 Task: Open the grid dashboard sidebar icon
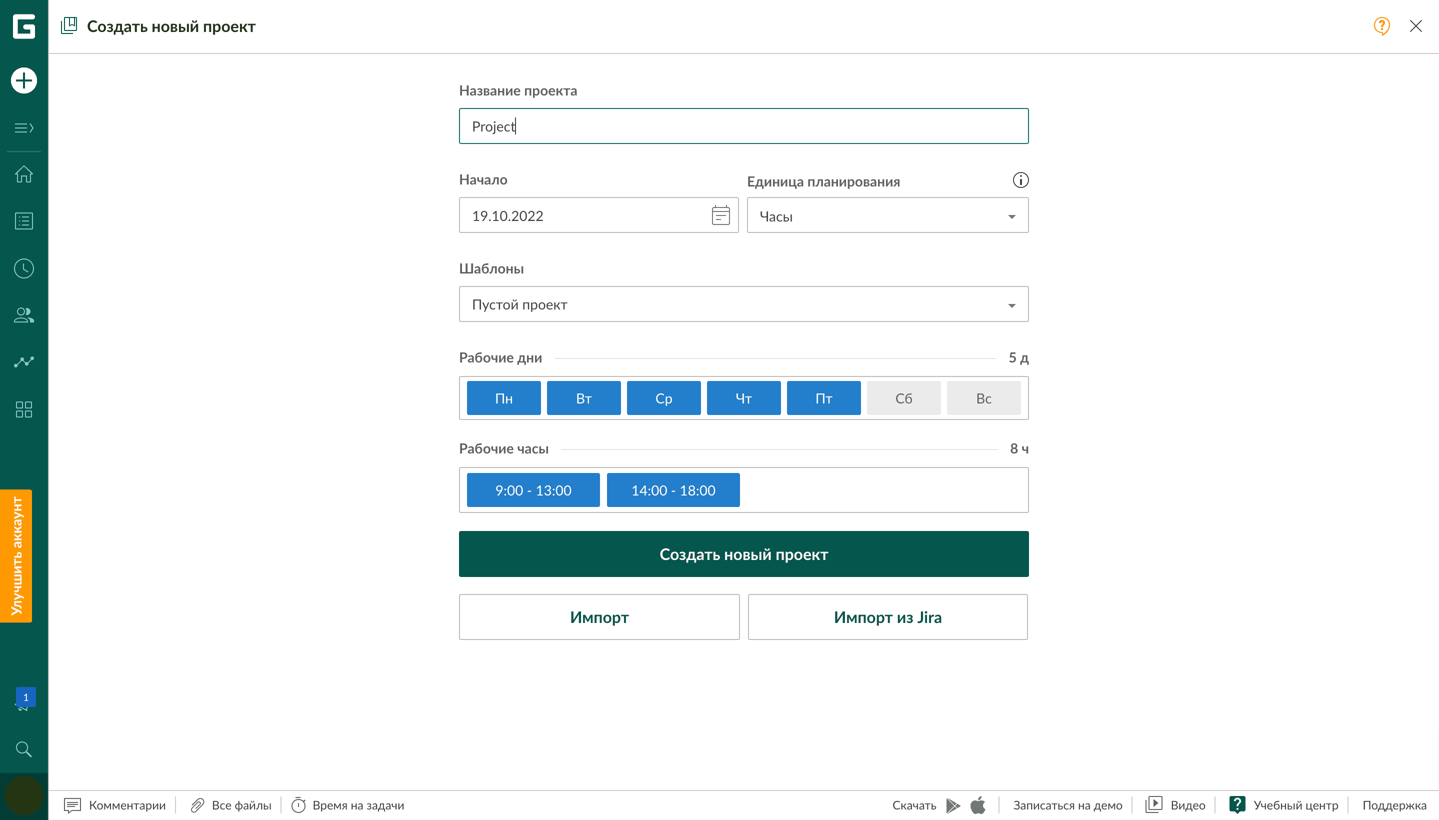tap(24, 409)
